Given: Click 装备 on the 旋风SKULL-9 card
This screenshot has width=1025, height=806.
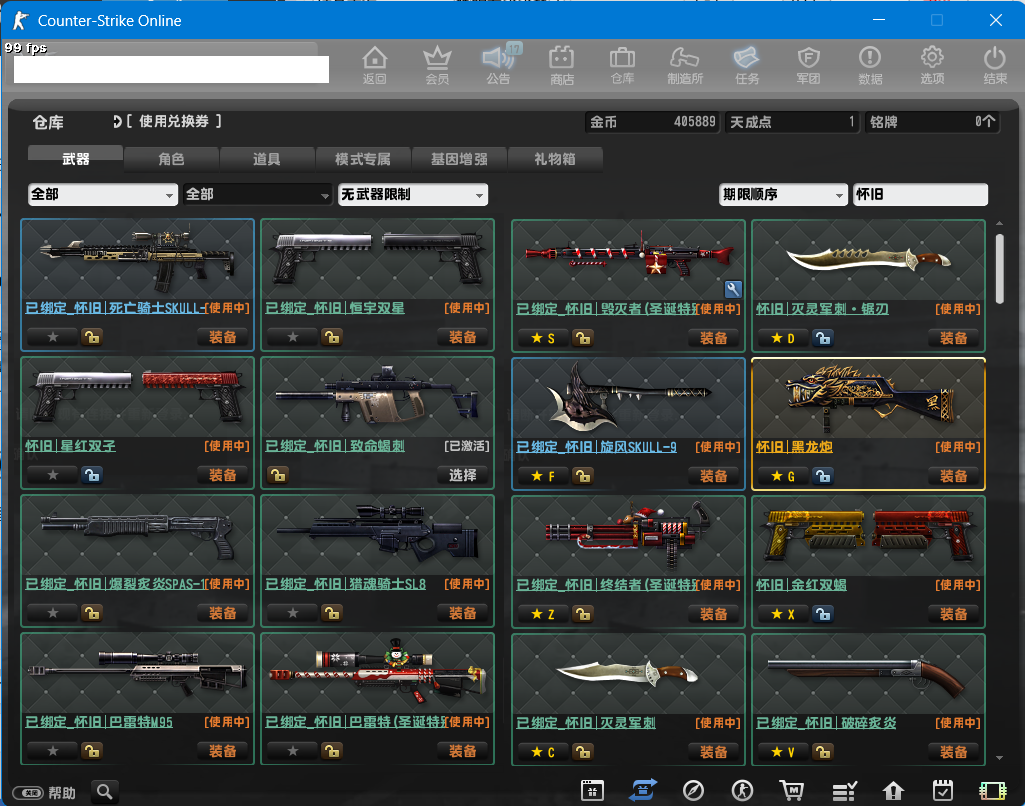Looking at the screenshot, I should point(714,476).
